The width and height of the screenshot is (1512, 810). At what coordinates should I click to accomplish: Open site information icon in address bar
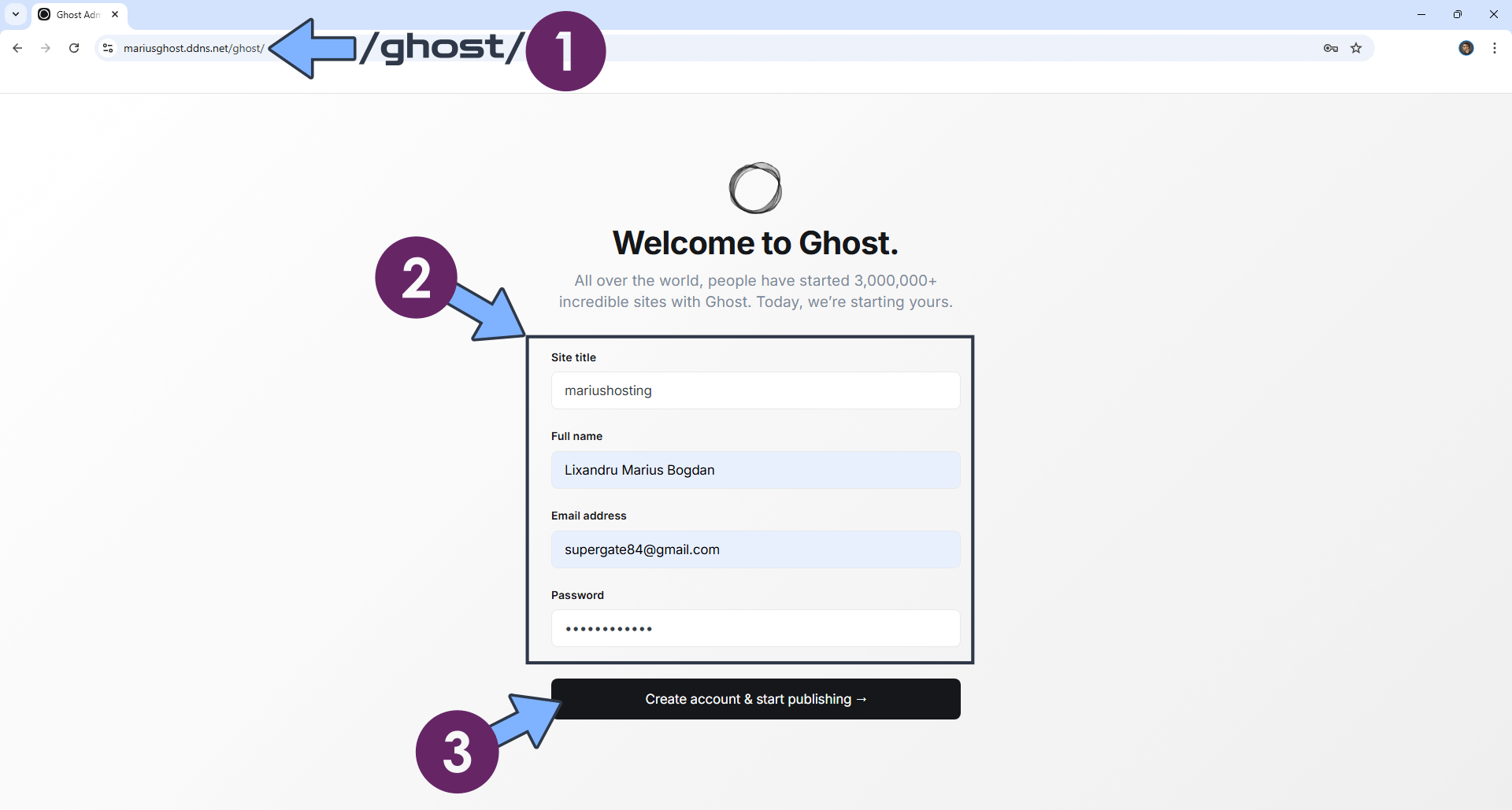(x=108, y=48)
